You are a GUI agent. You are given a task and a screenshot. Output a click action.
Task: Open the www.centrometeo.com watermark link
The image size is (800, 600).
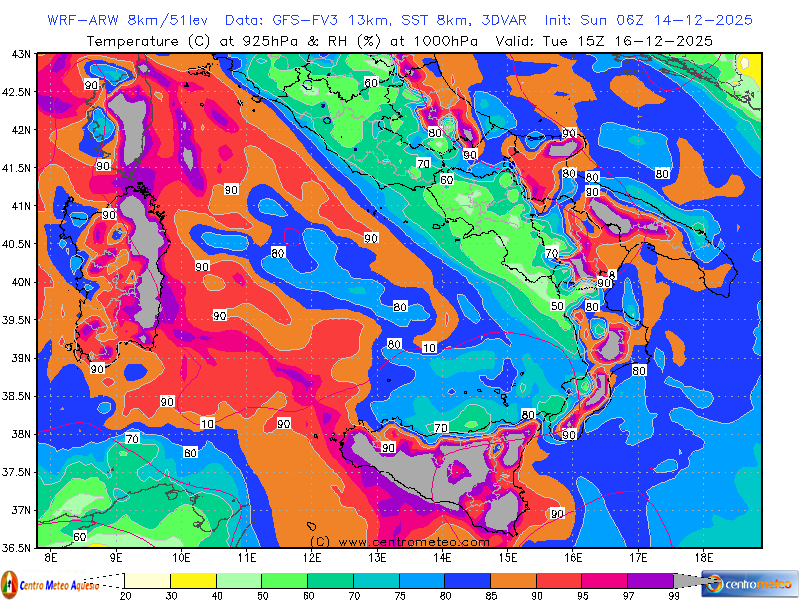[x=413, y=542]
